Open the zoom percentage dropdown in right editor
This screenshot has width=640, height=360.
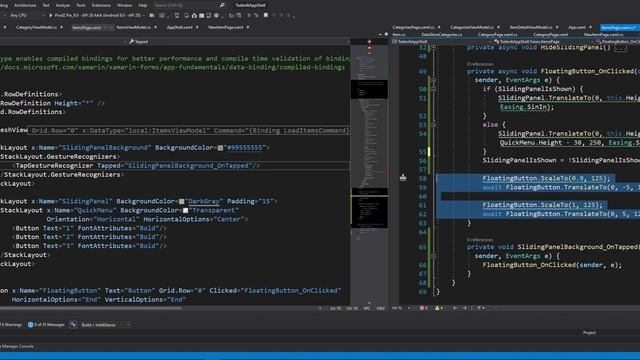coord(409,308)
